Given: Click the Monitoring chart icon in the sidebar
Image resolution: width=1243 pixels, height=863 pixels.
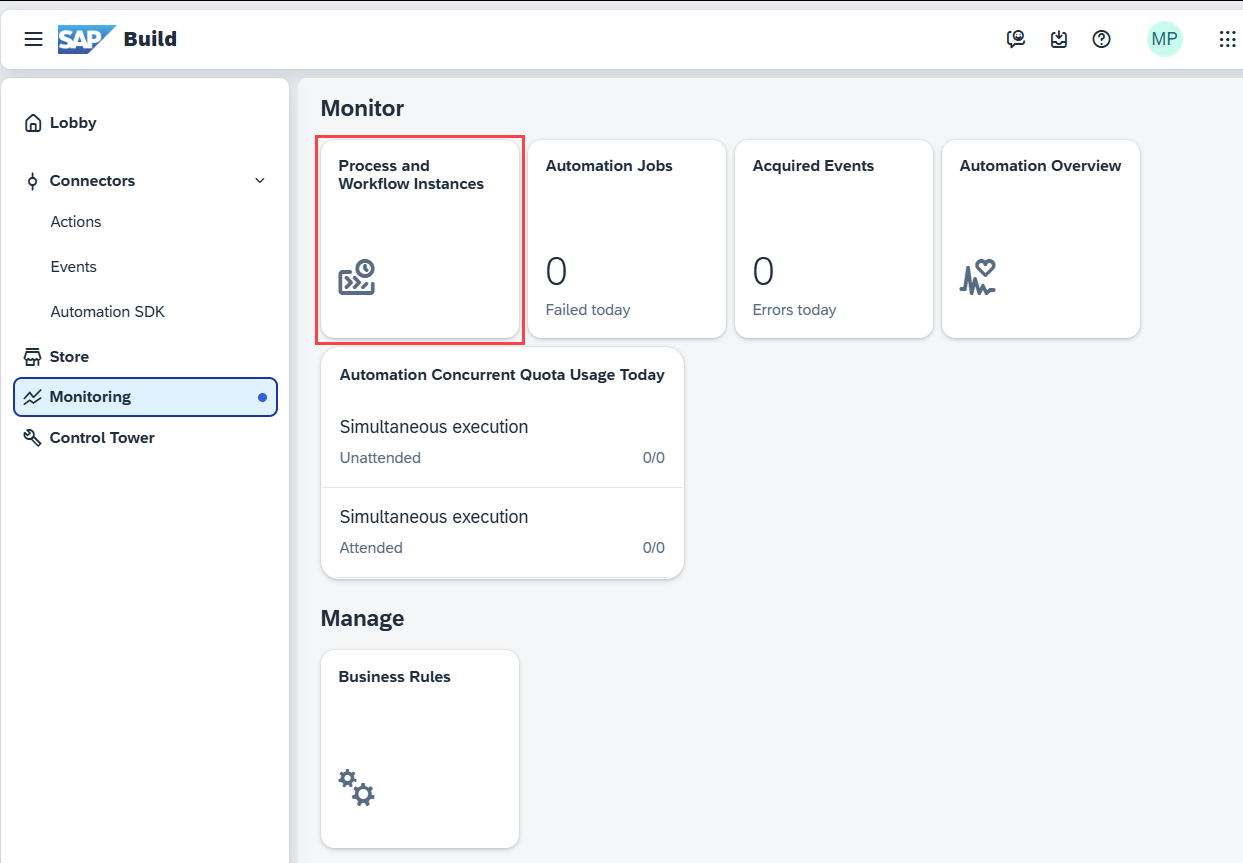Looking at the screenshot, I should [33, 397].
